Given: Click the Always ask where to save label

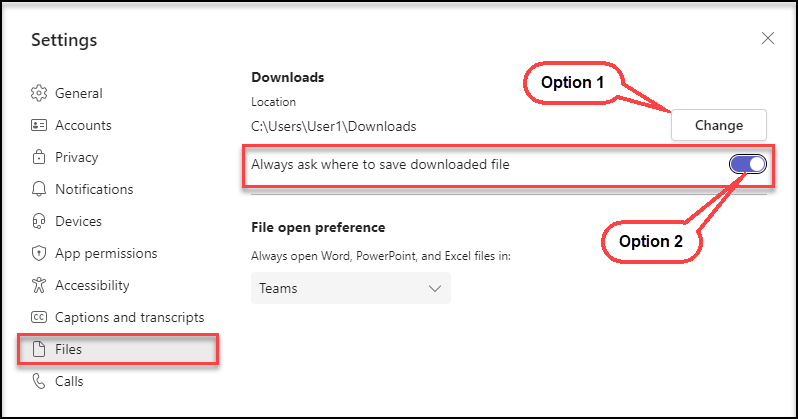Looking at the screenshot, I should [380, 164].
